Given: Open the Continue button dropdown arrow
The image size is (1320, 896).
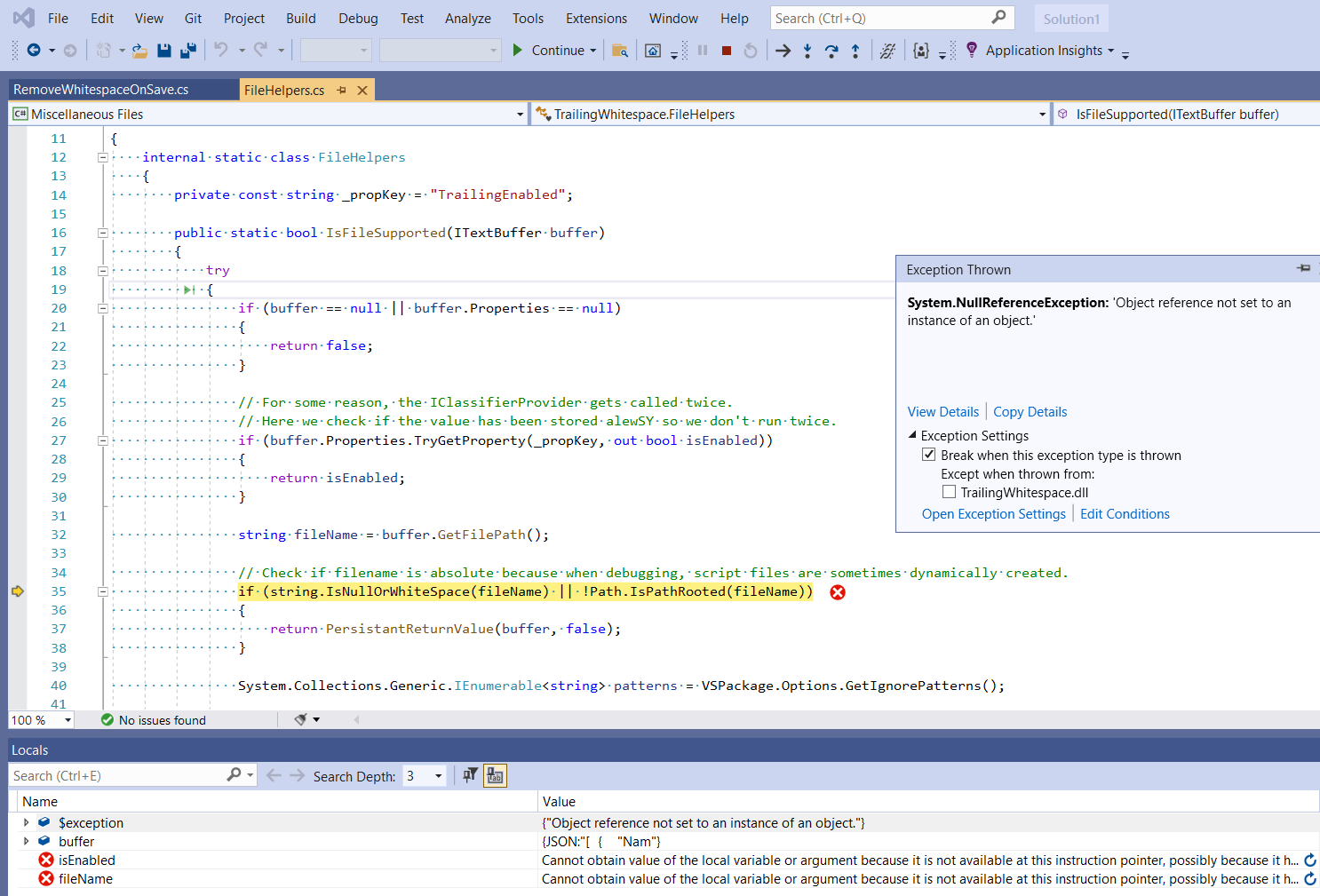Looking at the screenshot, I should pos(593,51).
